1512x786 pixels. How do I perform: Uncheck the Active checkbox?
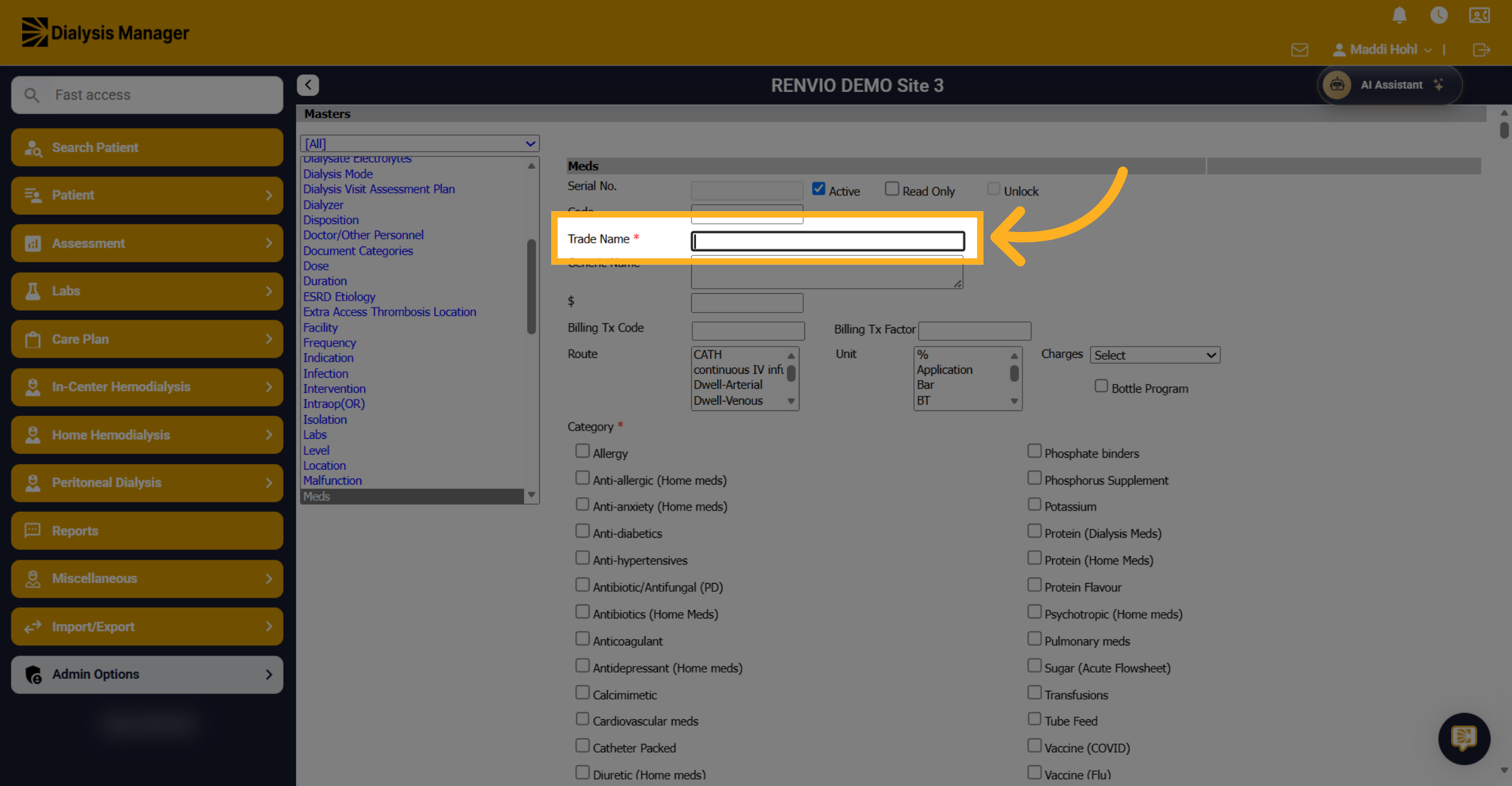tap(818, 188)
